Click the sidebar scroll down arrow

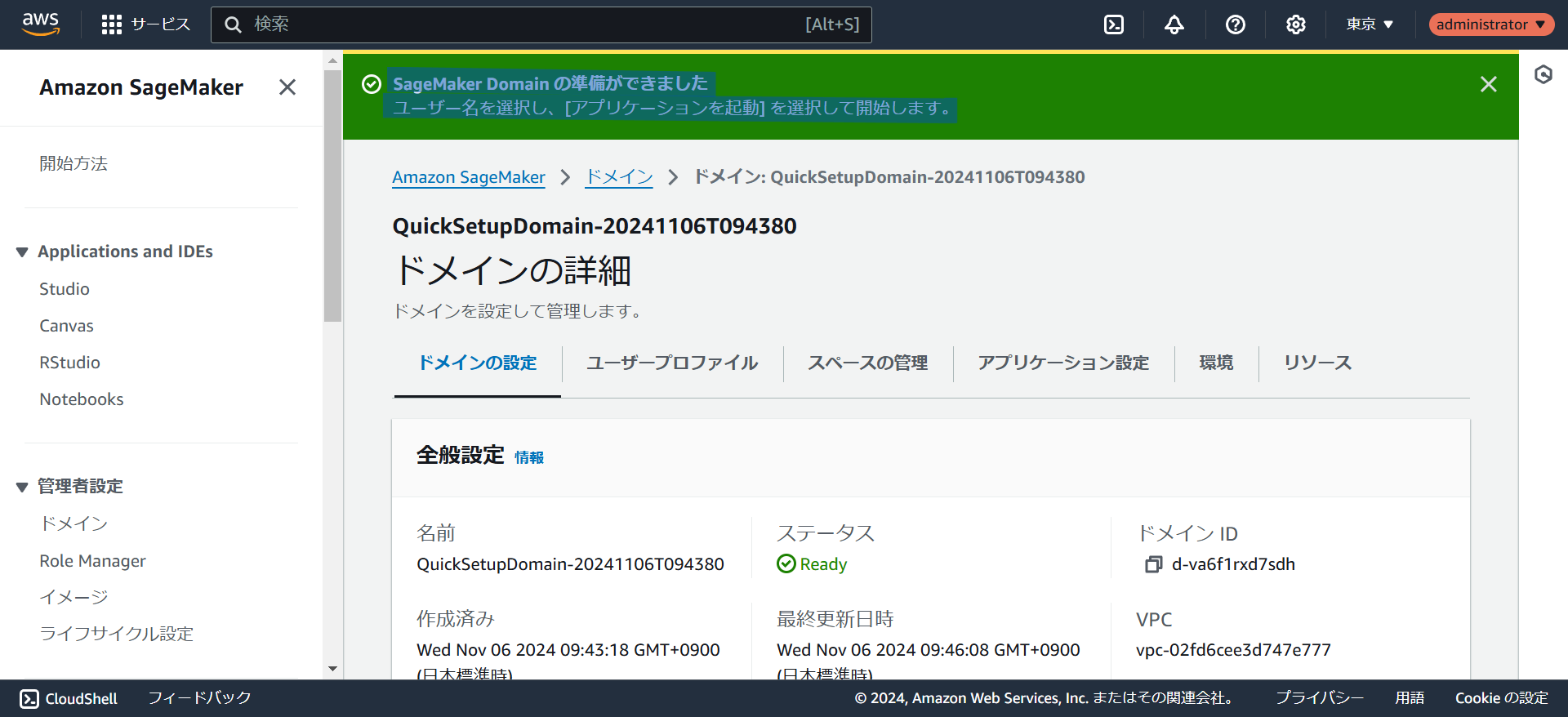tap(332, 669)
